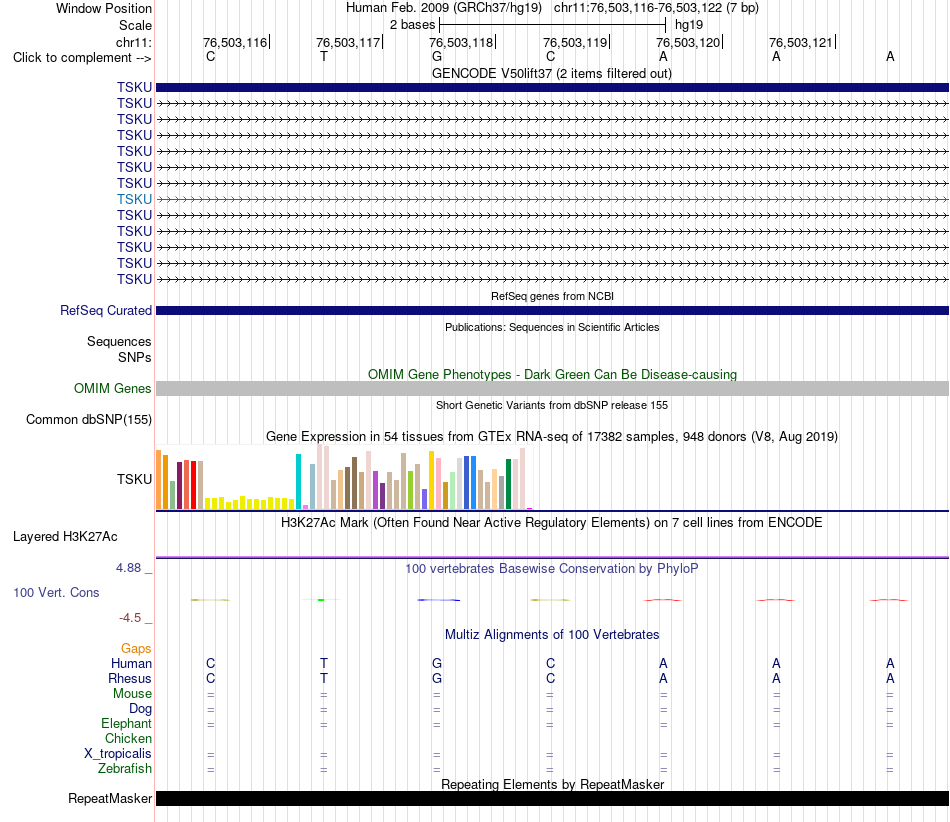Click the blue PhyloP conservation mark under G
Image resolution: width=950 pixels, height=822 pixels.
439,600
